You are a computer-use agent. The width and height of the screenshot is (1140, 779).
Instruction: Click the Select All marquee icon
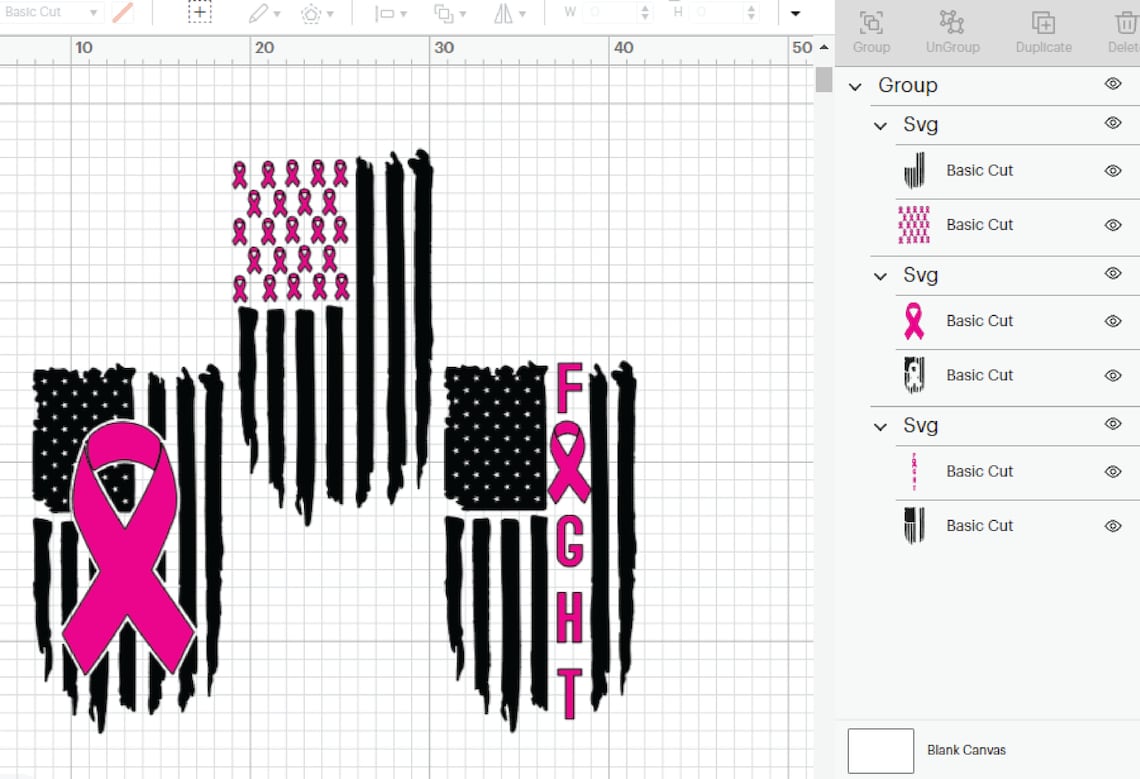point(199,13)
